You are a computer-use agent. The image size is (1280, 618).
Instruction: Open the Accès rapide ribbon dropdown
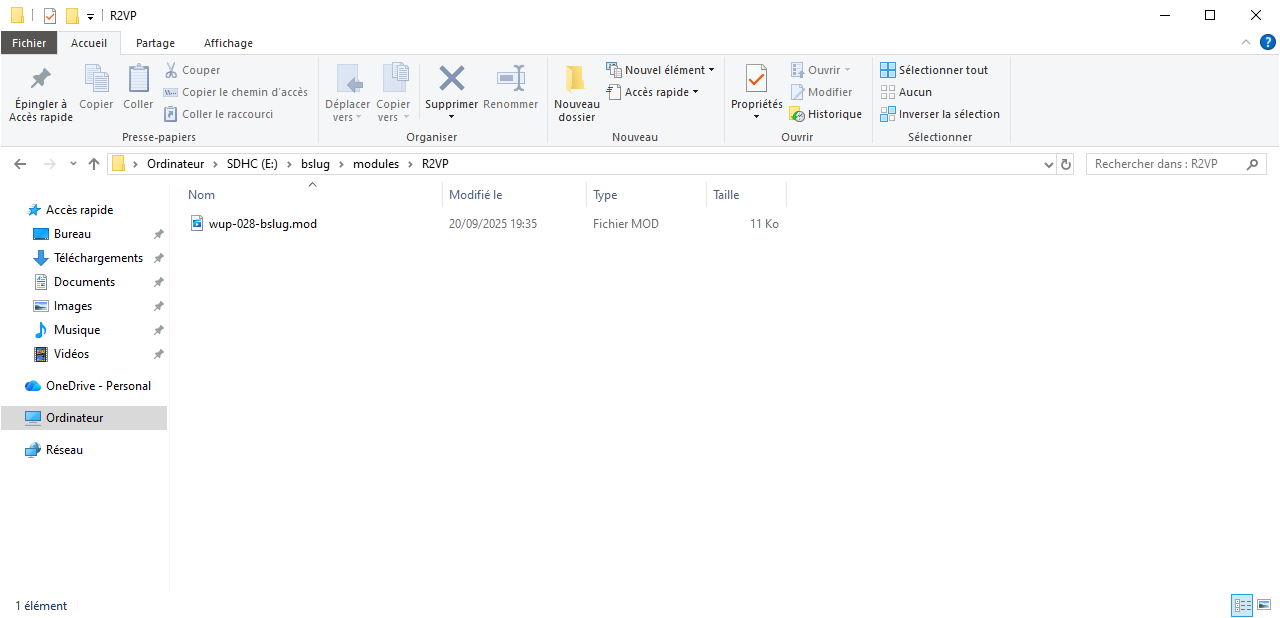tap(653, 92)
